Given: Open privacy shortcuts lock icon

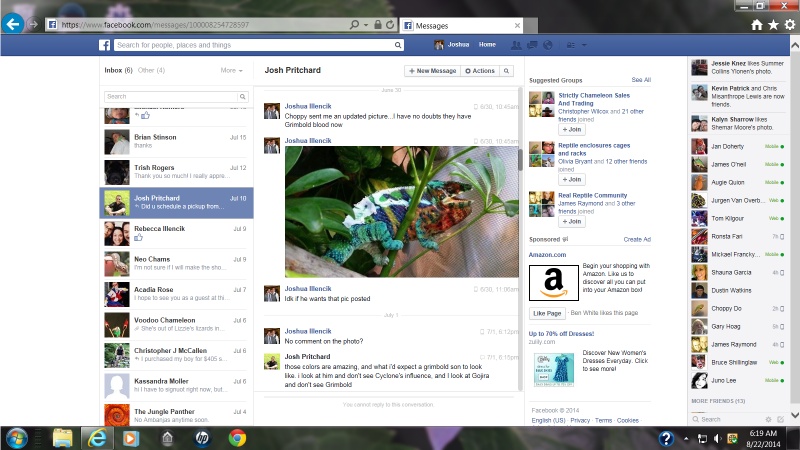Looking at the screenshot, I should [571, 45].
